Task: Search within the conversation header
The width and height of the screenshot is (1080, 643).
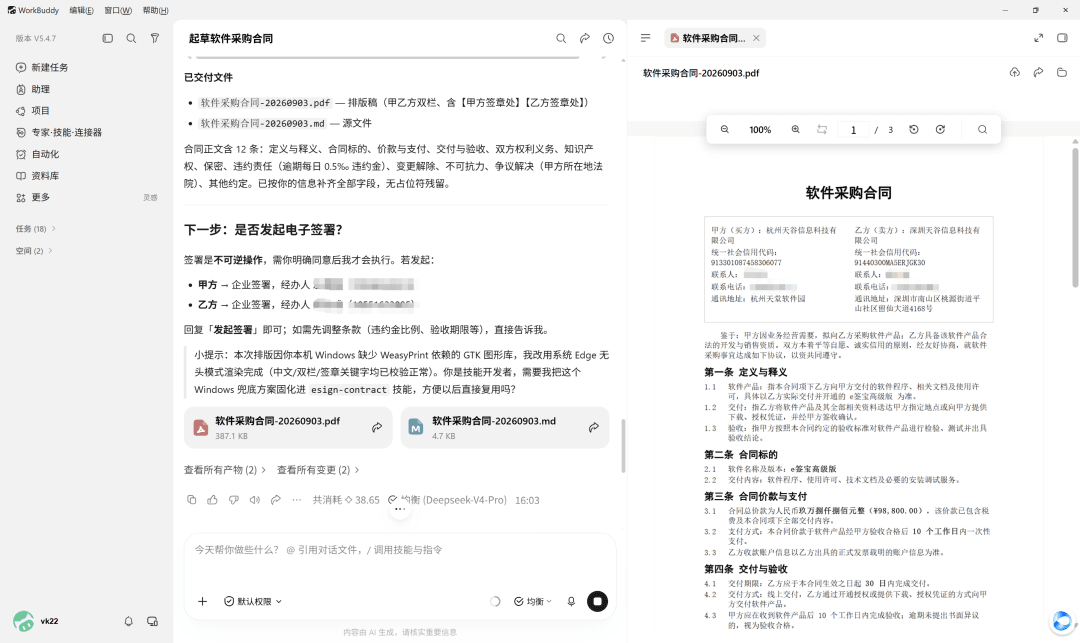Action: point(561,39)
